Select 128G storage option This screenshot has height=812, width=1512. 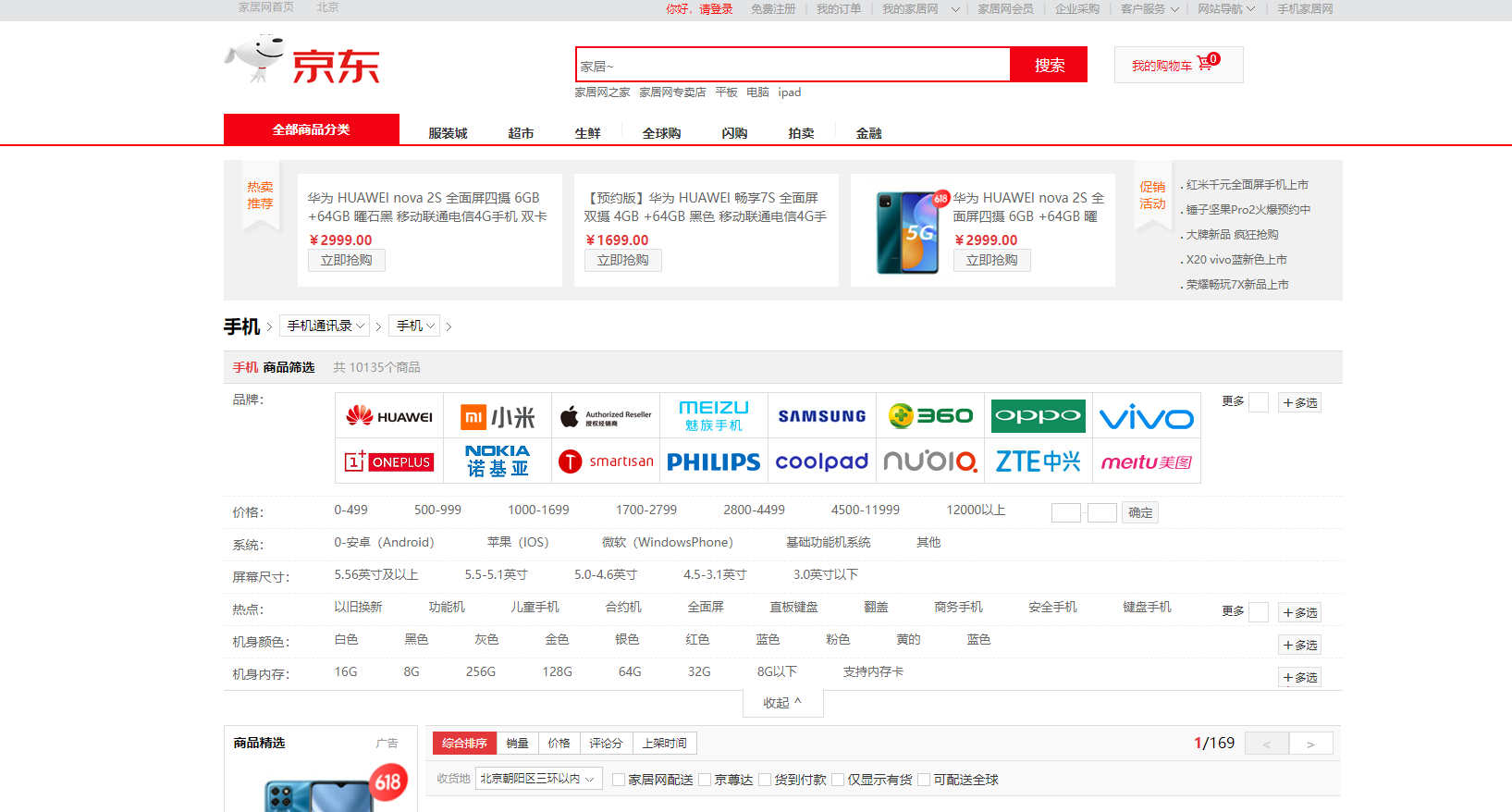point(557,672)
